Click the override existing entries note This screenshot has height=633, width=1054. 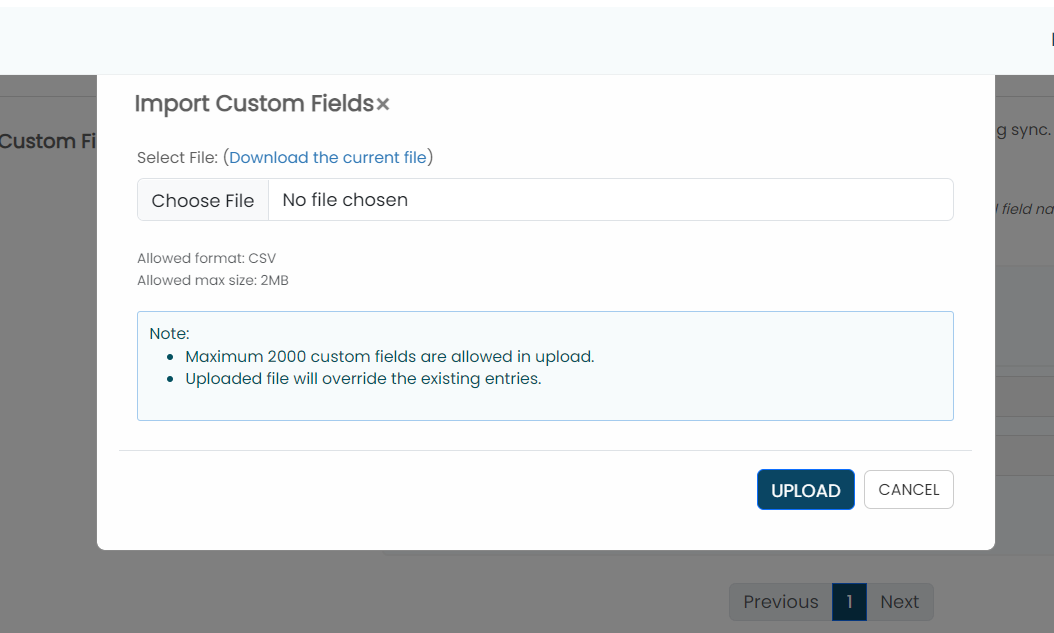pyautogui.click(x=363, y=379)
